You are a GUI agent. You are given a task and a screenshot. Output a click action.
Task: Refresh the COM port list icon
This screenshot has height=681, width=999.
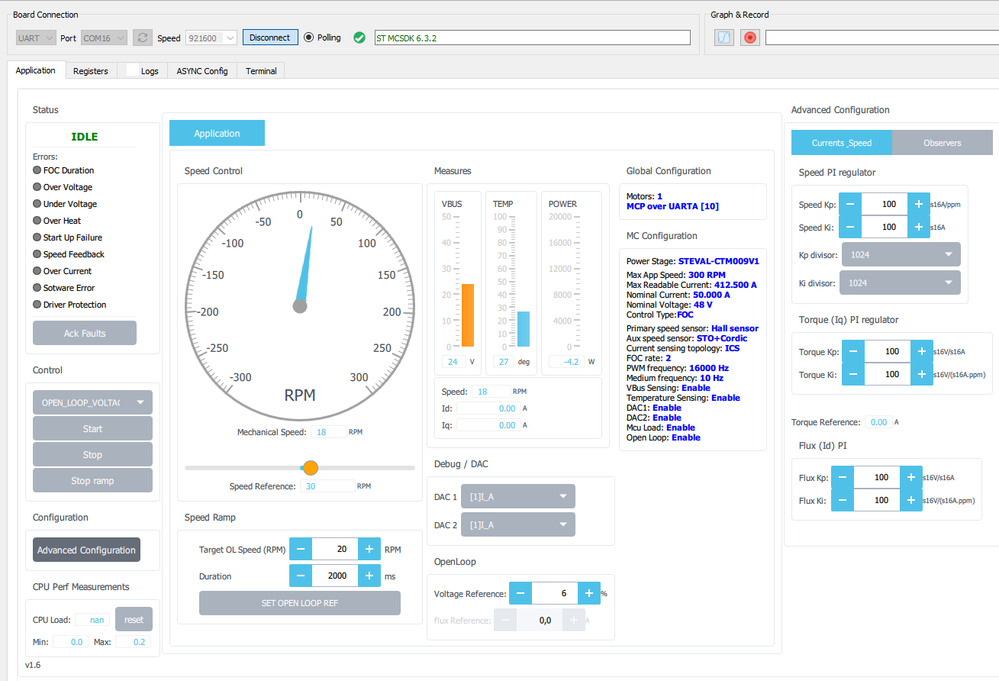(x=143, y=38)
